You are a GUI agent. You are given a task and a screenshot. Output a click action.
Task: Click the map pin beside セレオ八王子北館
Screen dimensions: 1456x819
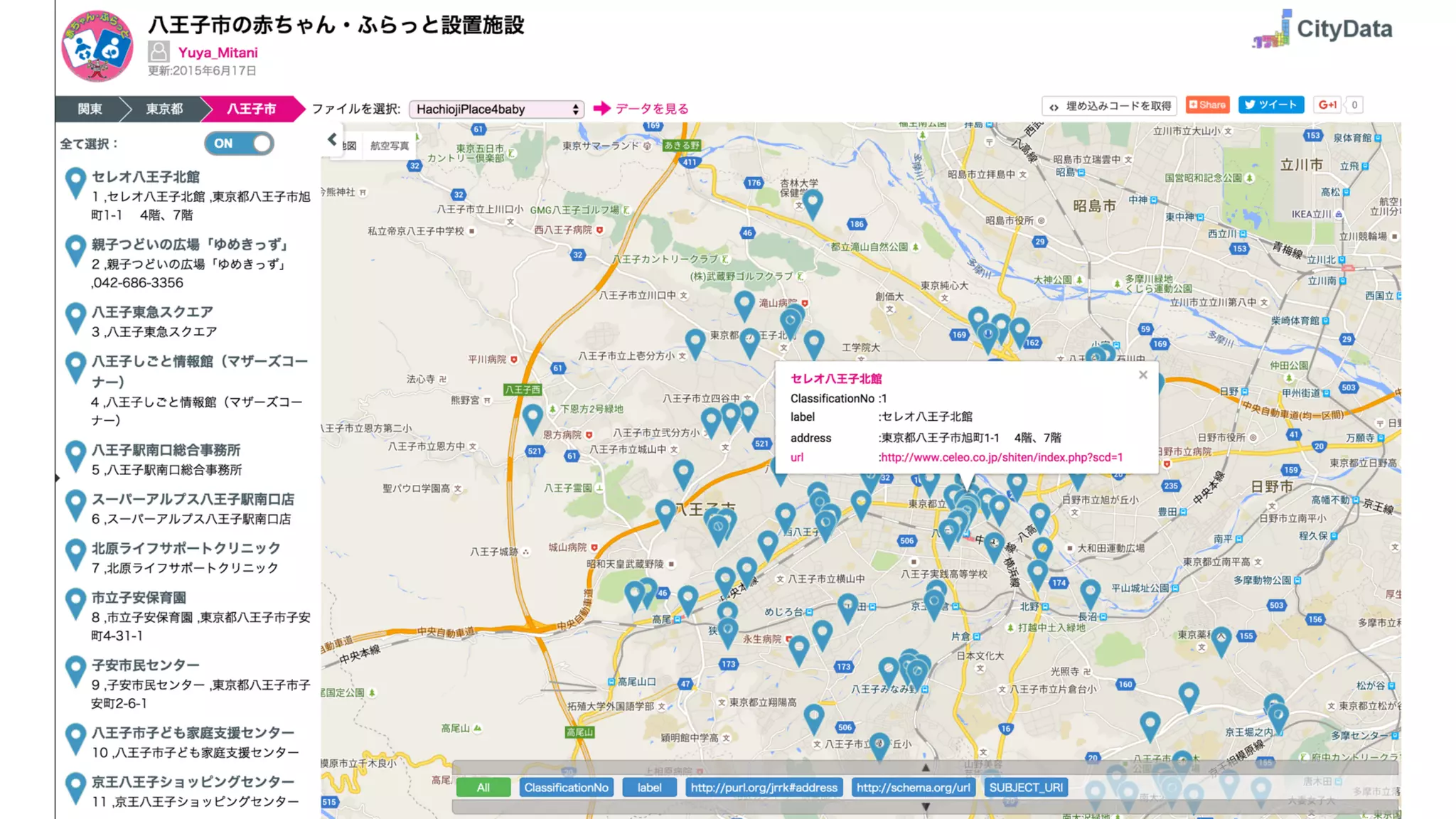[x=75, y=183]
